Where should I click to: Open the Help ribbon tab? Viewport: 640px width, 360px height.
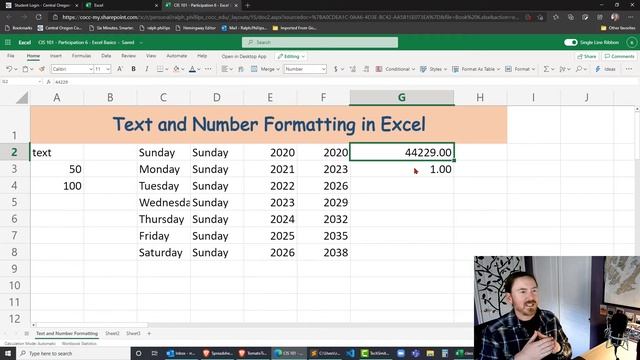[202, 56]
